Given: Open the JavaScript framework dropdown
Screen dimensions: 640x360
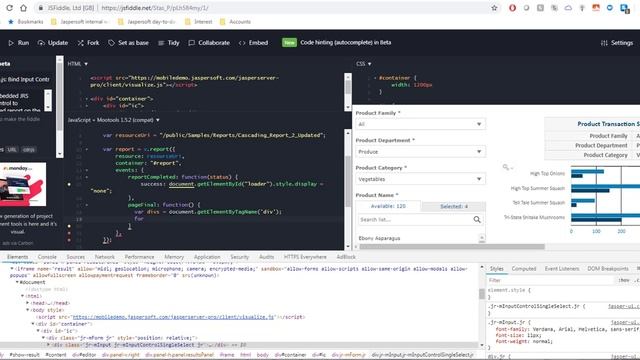Looking at the screenshot, I should [114, 120].
